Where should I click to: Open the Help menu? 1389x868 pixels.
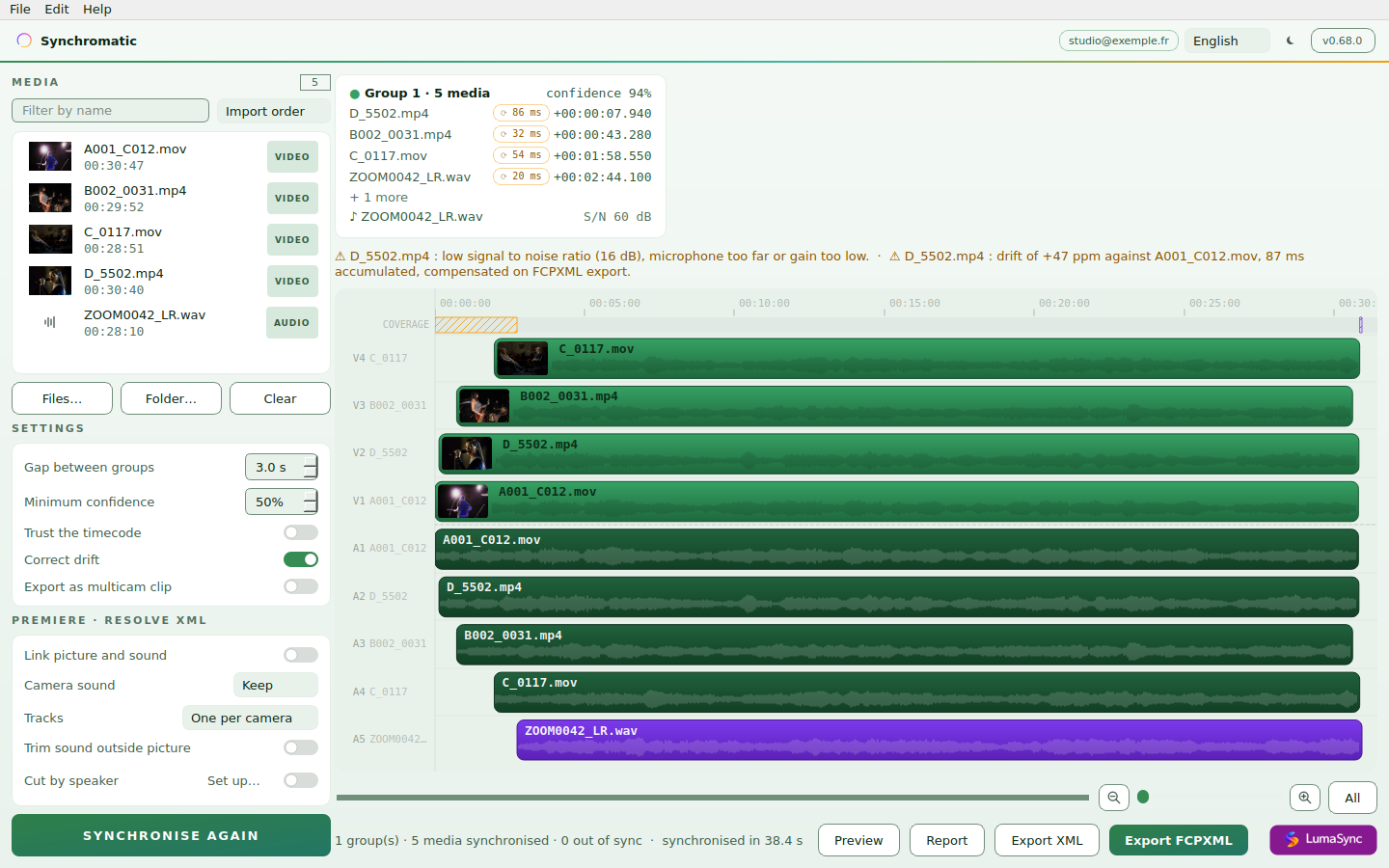97,9
